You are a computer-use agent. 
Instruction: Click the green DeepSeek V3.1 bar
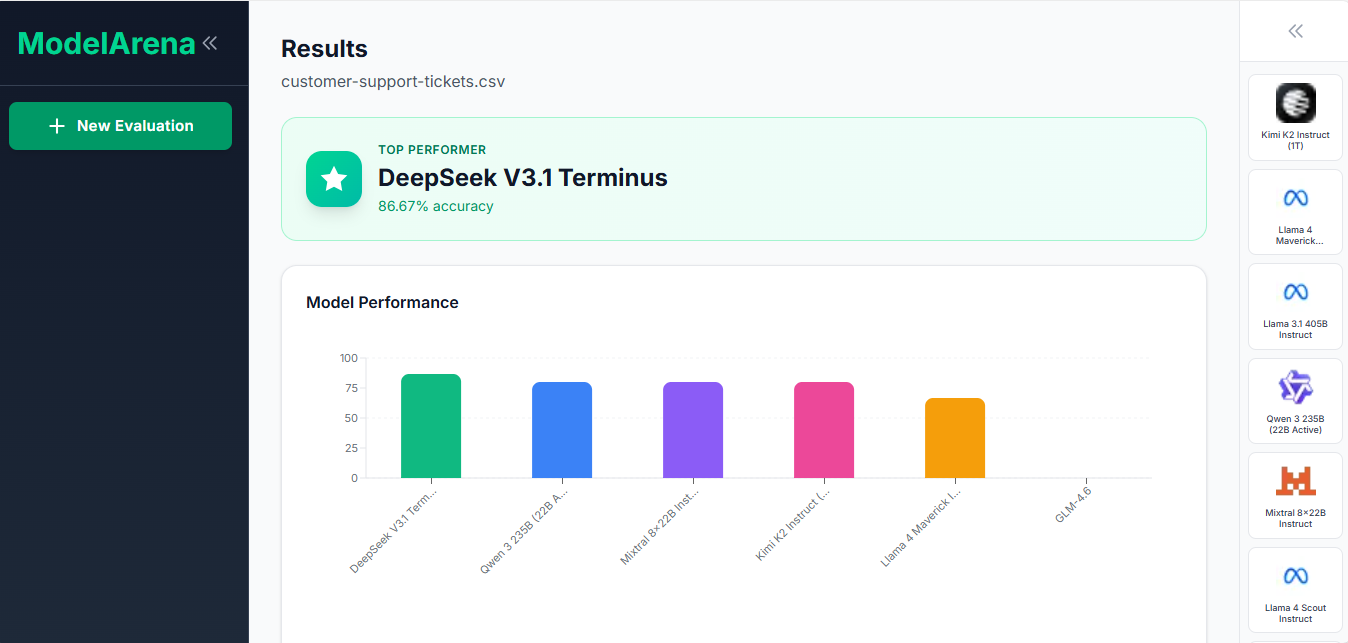click(x=431, y=426)
